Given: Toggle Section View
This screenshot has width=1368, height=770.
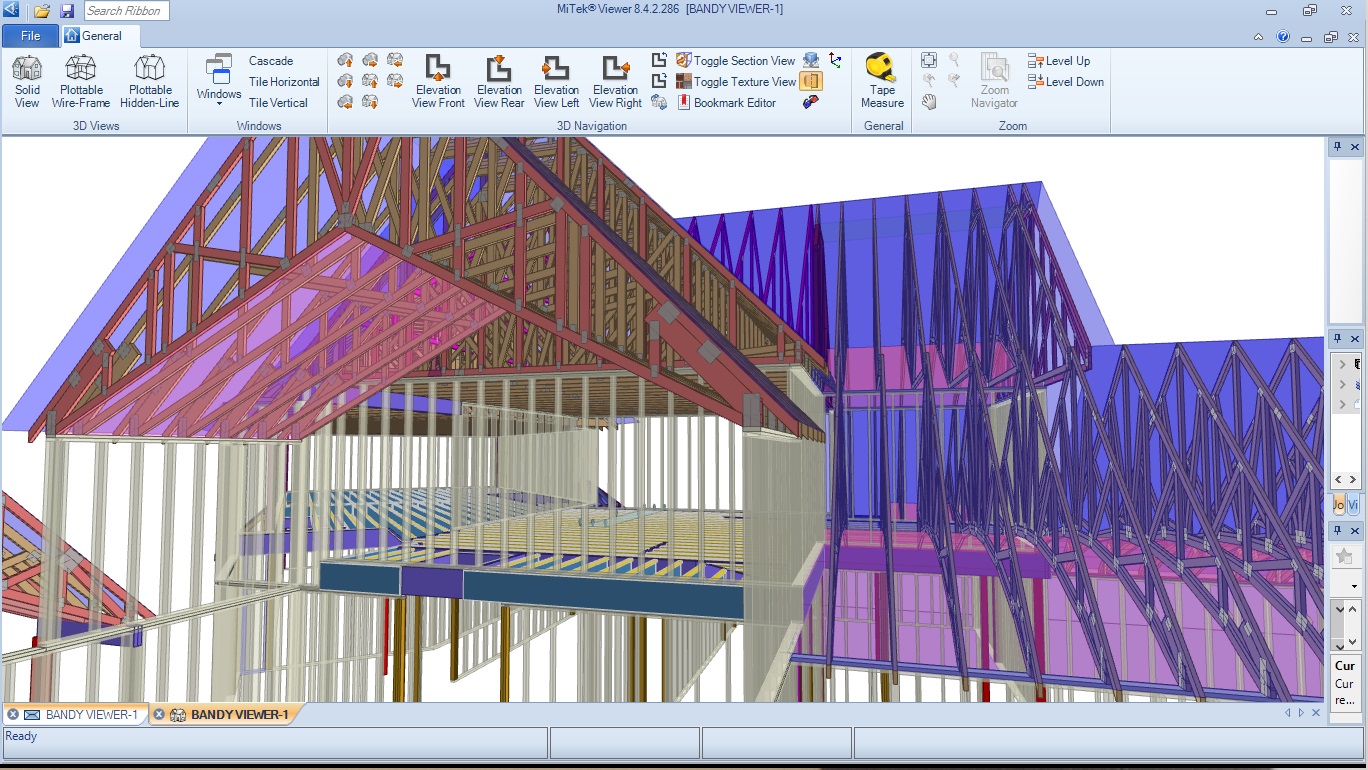Looking at the screenshot, I should (x=735, y=61).
